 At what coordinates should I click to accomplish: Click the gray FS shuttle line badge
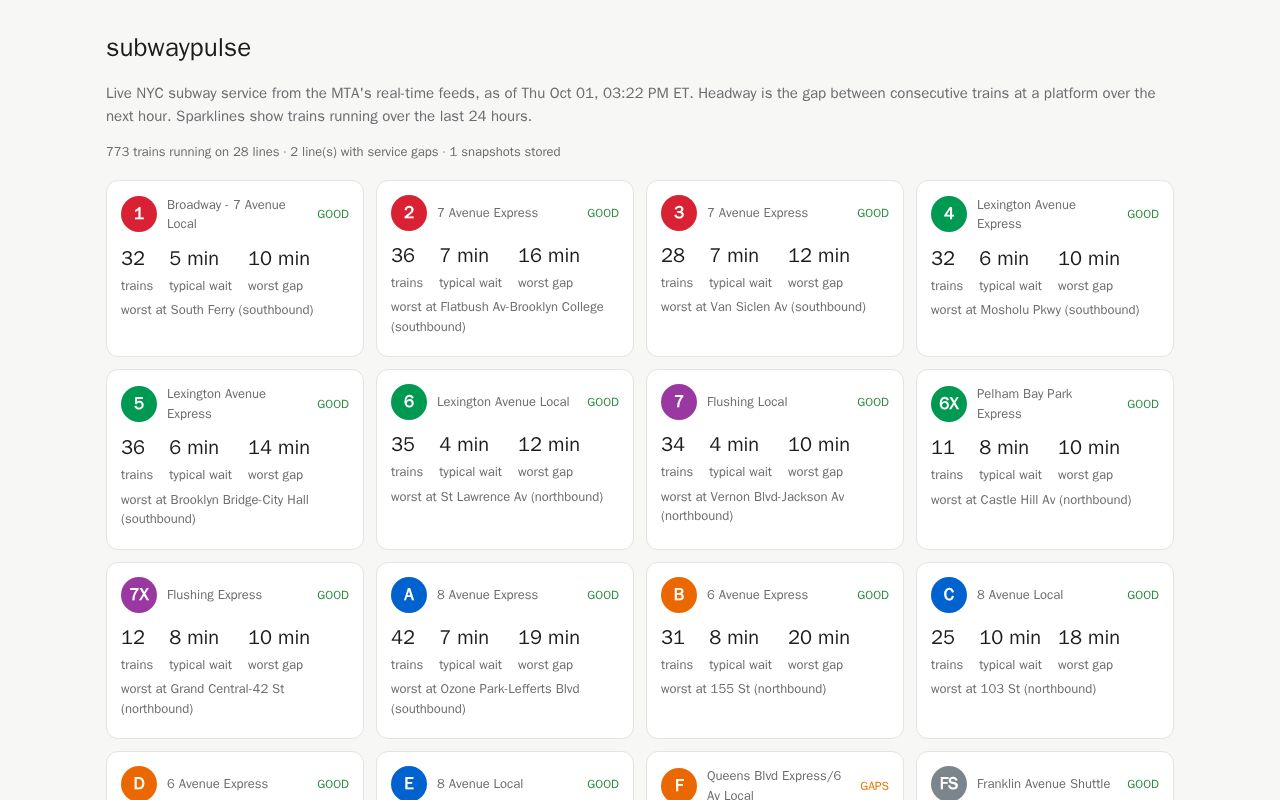click(x=949, y=784)
